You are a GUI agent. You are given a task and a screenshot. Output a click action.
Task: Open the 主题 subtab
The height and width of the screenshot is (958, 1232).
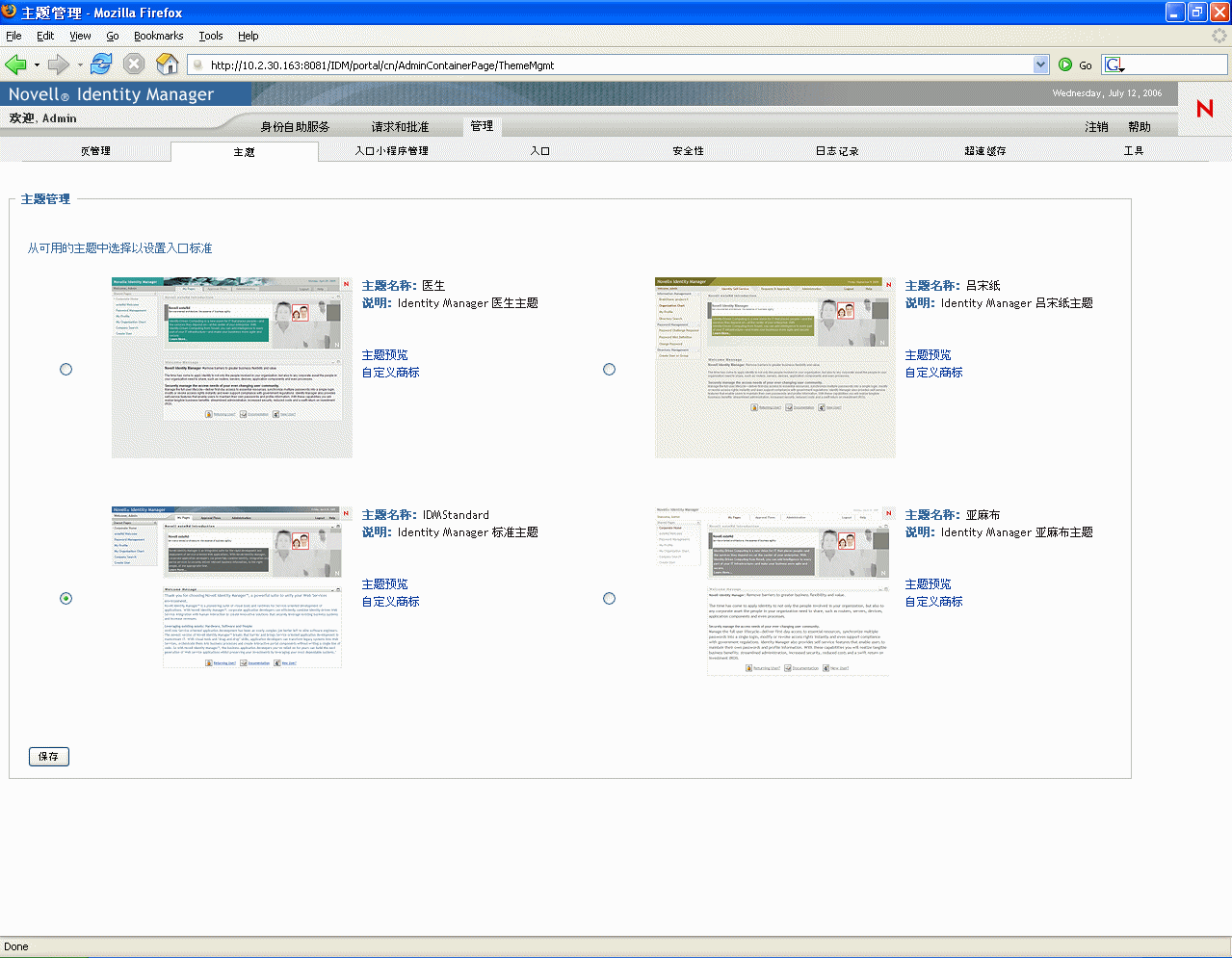click(245, 152)
